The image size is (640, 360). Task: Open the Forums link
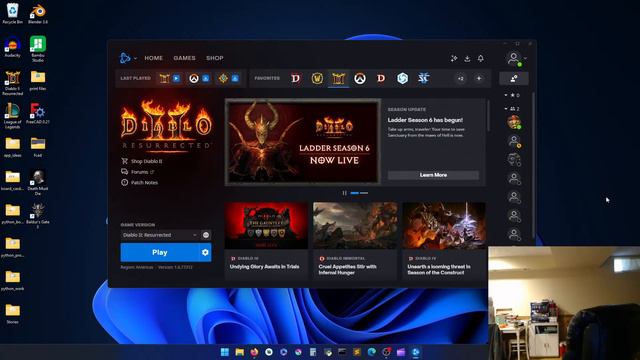coord(138,172)
